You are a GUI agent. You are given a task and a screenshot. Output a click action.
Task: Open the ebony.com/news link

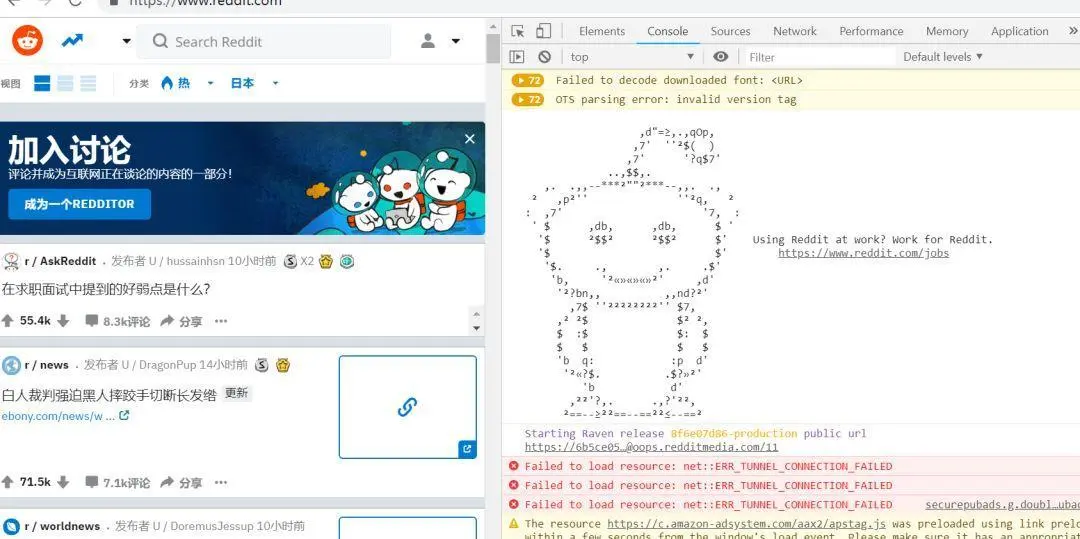pos(65,416)
